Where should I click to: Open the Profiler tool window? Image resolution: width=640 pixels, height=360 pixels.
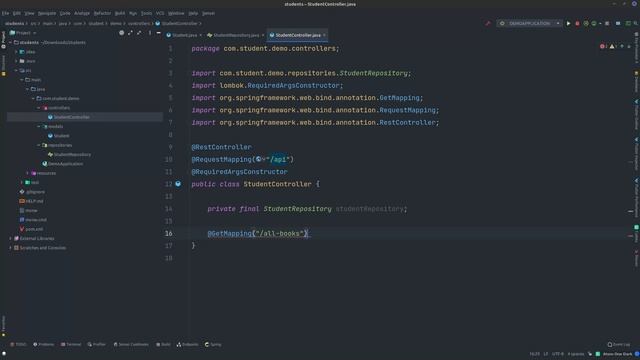click(96, 344)
